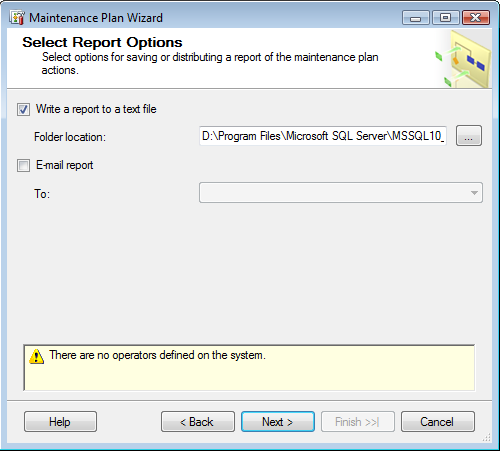Browse for folder using the "..." button

469,136
